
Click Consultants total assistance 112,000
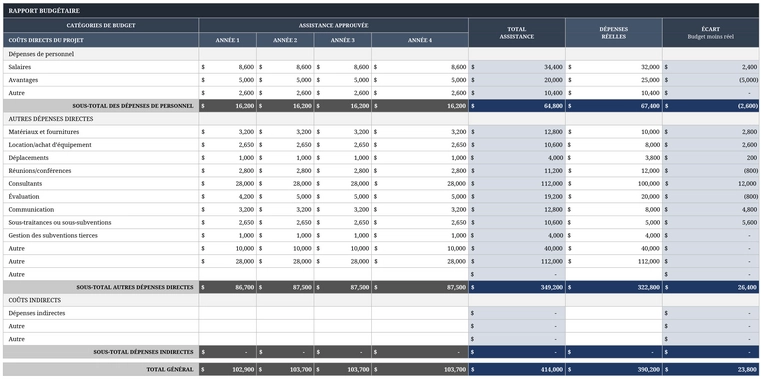pyautogui.click(x=517, y=183)
